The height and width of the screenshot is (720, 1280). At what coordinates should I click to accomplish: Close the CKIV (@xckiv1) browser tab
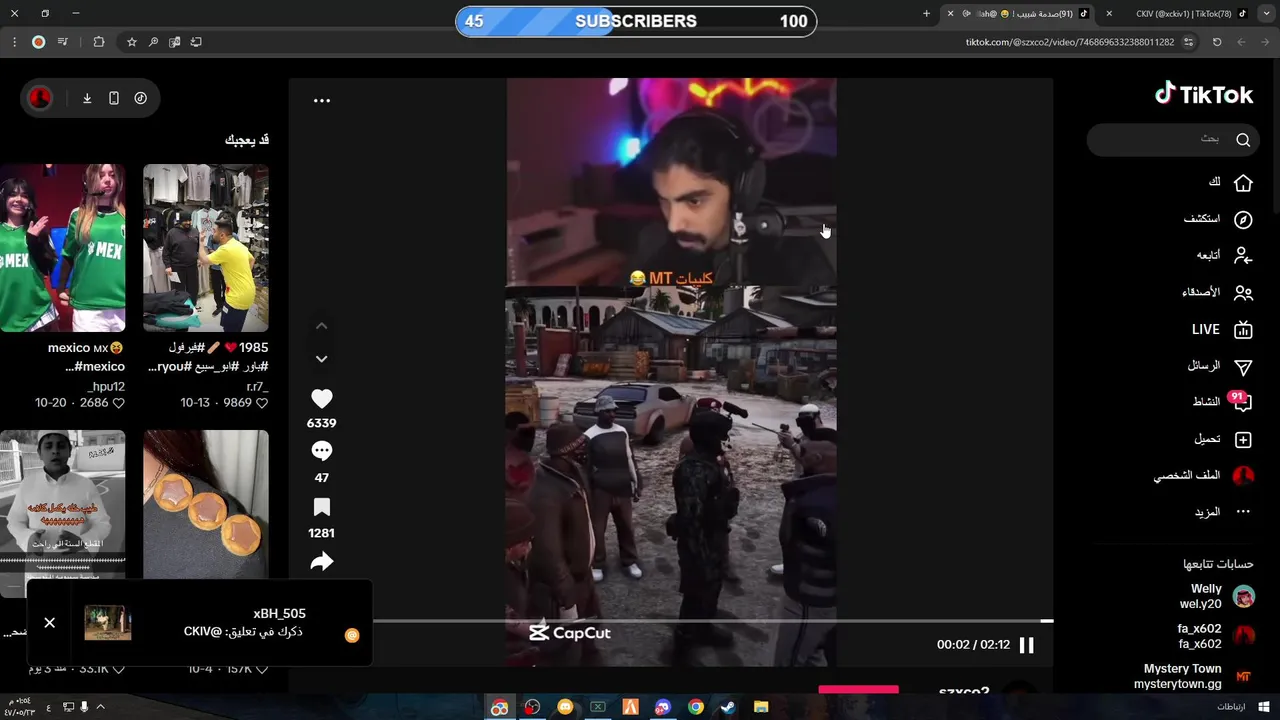1109,13
